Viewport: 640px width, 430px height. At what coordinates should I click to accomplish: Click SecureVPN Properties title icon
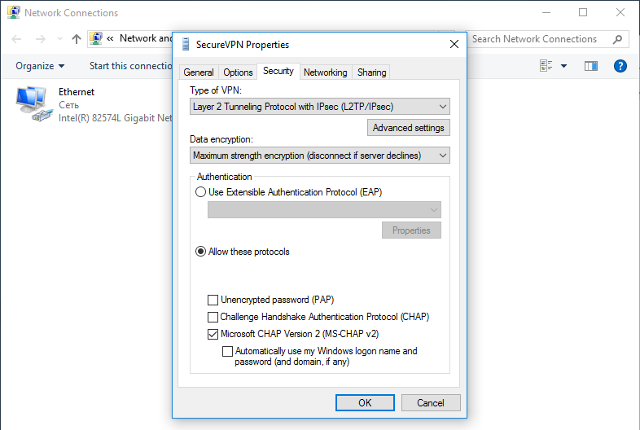(186, 44)
